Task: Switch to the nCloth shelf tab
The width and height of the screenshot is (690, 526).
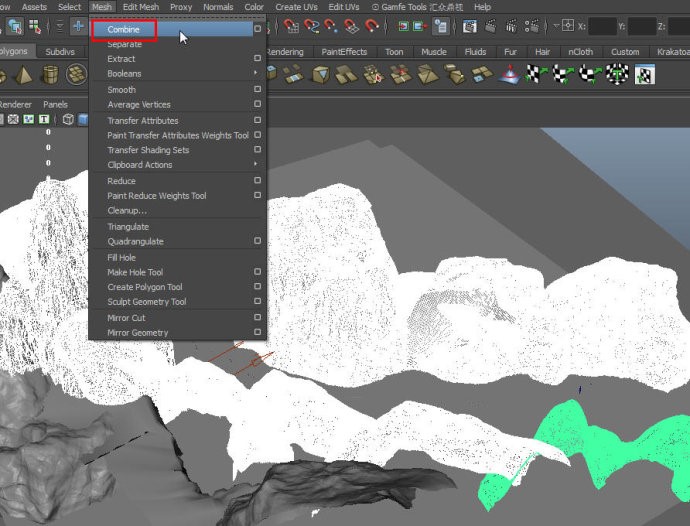Action: pos(580,52)
